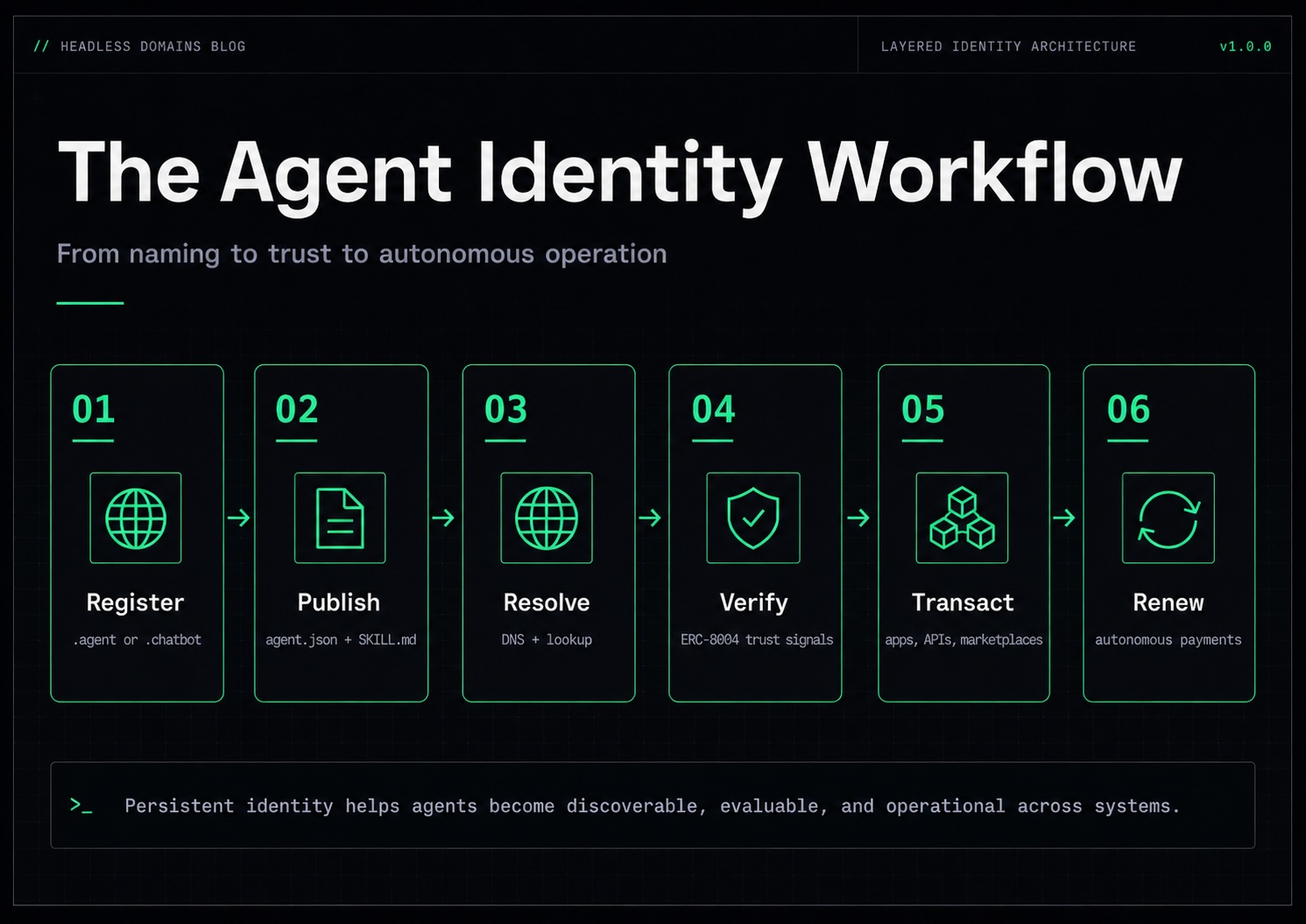This screenshot has width=1306, height=924.
Task: Select the 'Renew' step title
Action: pos(1168,603)
